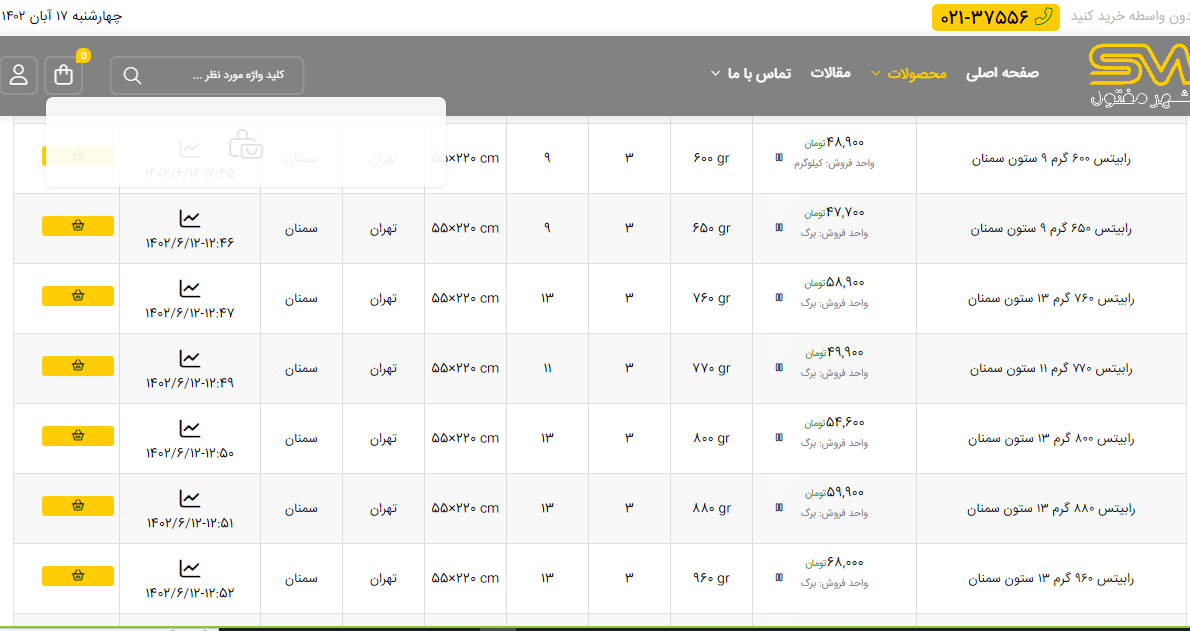Click the شهر مفتول site logo
Viewport: 1190px width, 631px height.
(1138, 75)
